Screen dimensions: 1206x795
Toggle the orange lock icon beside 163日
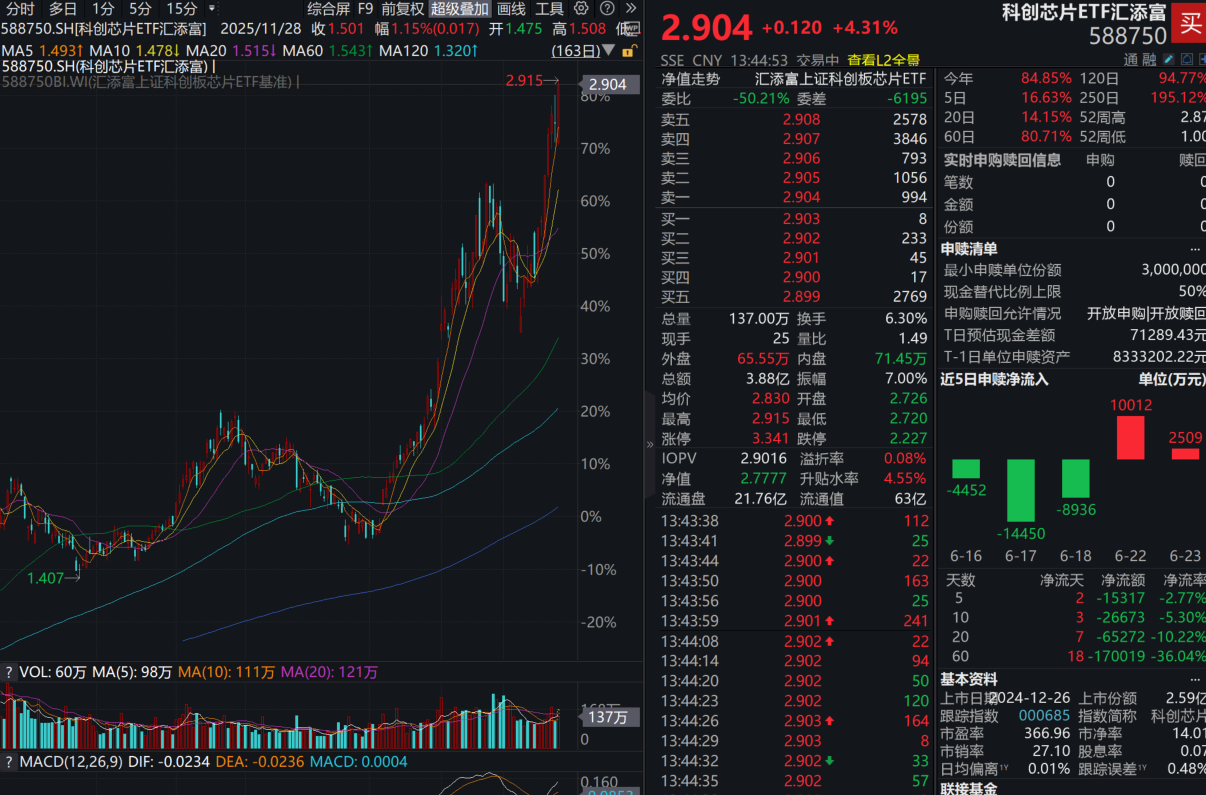(x=628, y=50)
